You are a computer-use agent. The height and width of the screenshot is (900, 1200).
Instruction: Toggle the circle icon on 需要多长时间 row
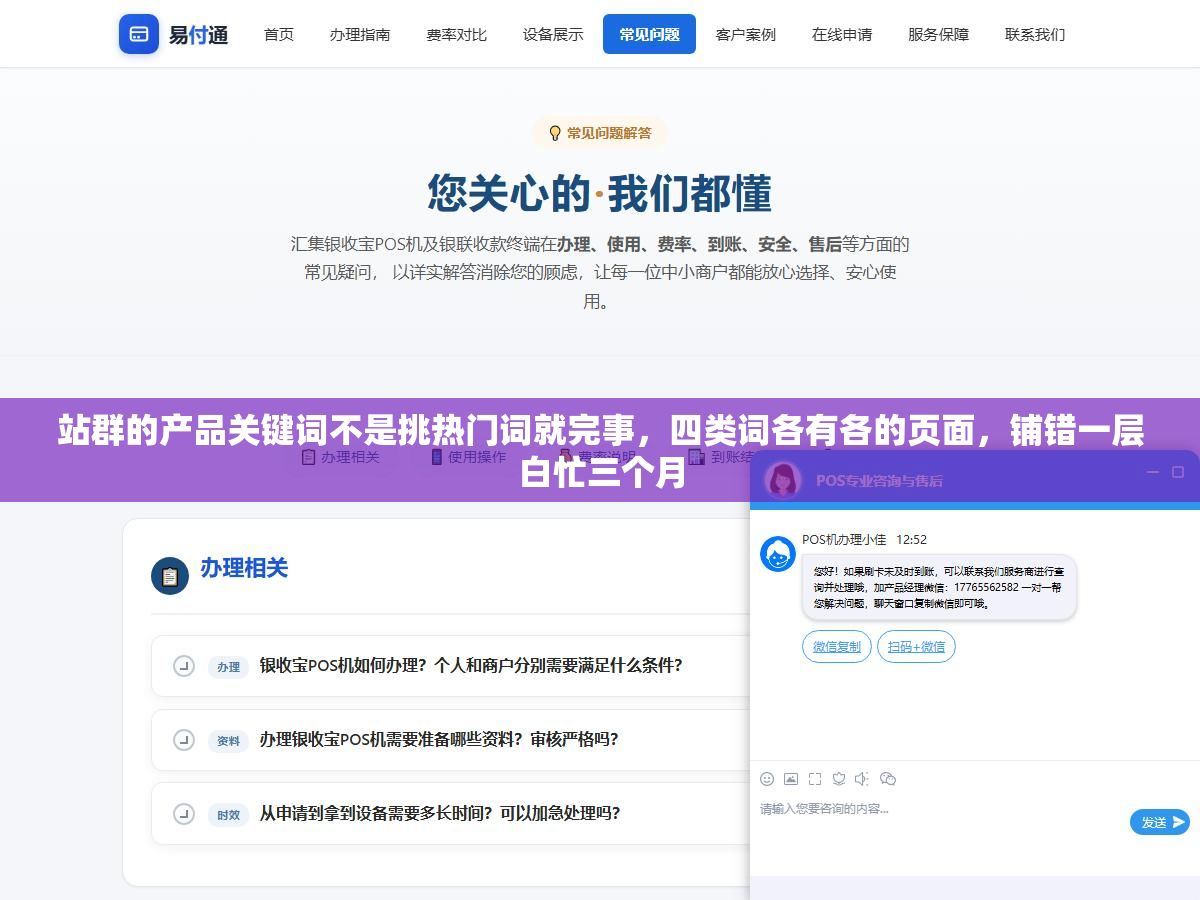pyautogui.click(x=183, y=814)
